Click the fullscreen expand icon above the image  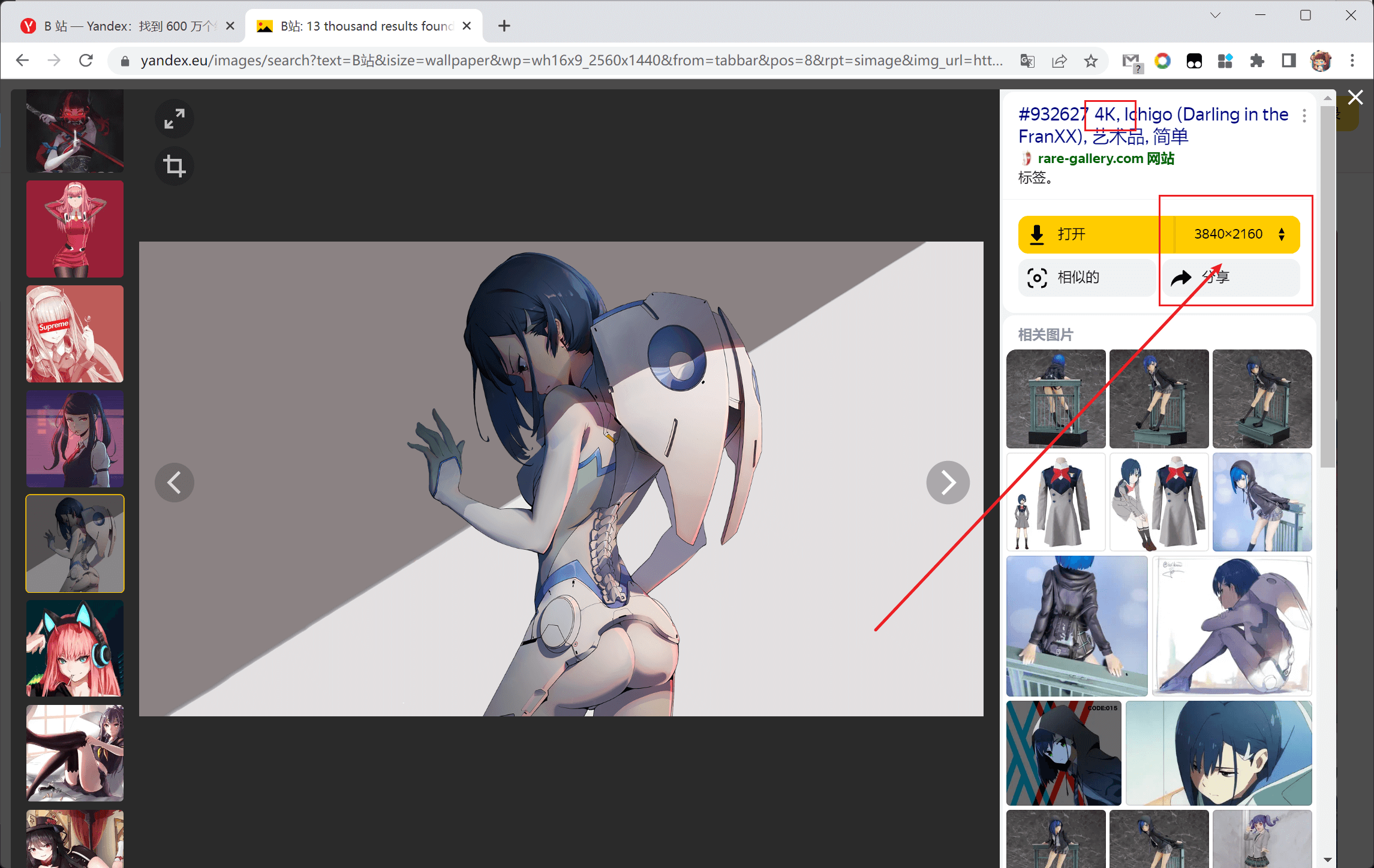tap(174, 119)
